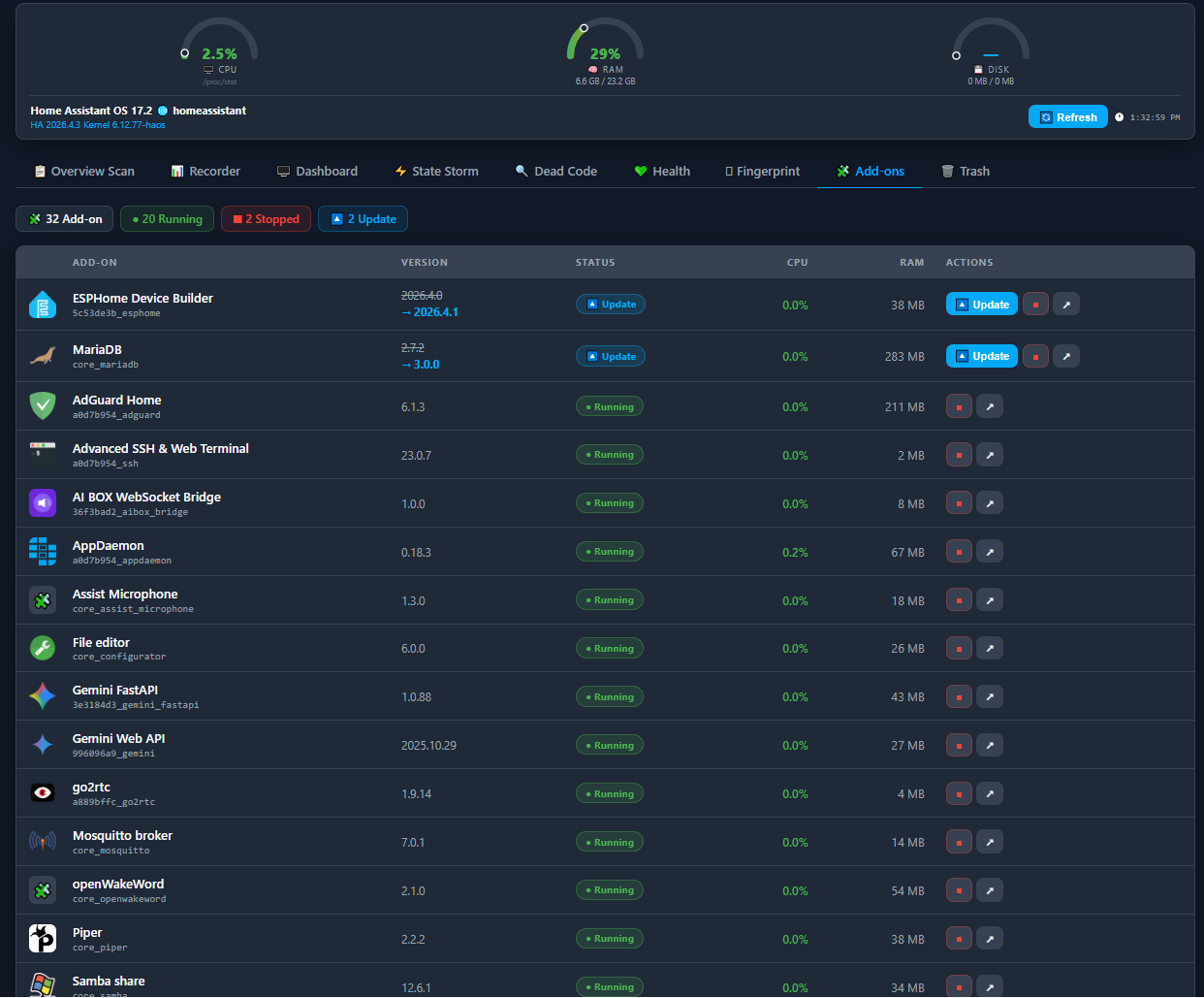Viewport: 1204px width, 998px height.
Task: Switch to the Health tab
Action: pyautogui.click(x=662, y=171)
